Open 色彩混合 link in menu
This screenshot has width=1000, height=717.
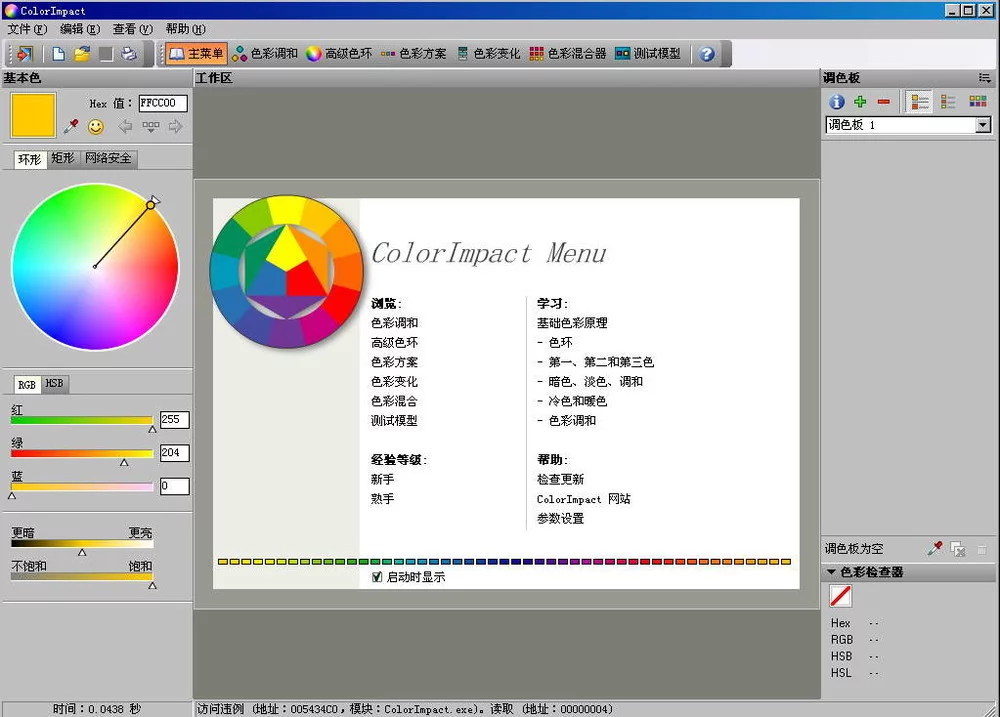pyautogui.click(x=395, y=401)
